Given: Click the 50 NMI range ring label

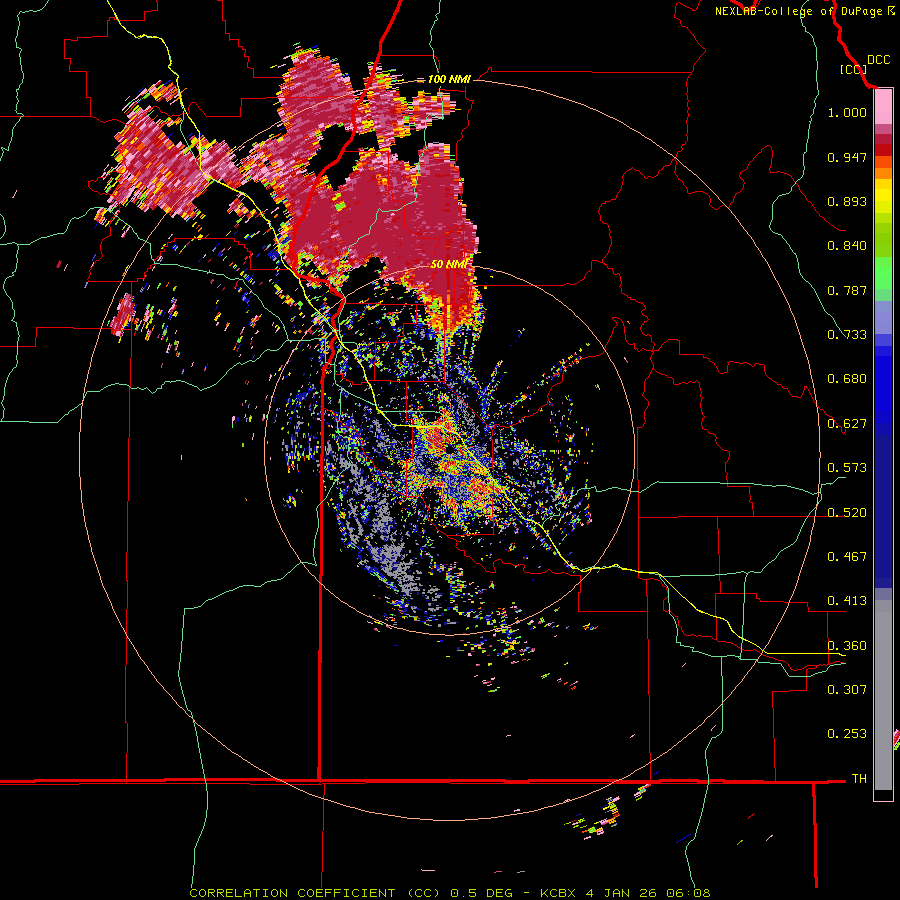Looking at the screenshot, I should tap(449, 265).
